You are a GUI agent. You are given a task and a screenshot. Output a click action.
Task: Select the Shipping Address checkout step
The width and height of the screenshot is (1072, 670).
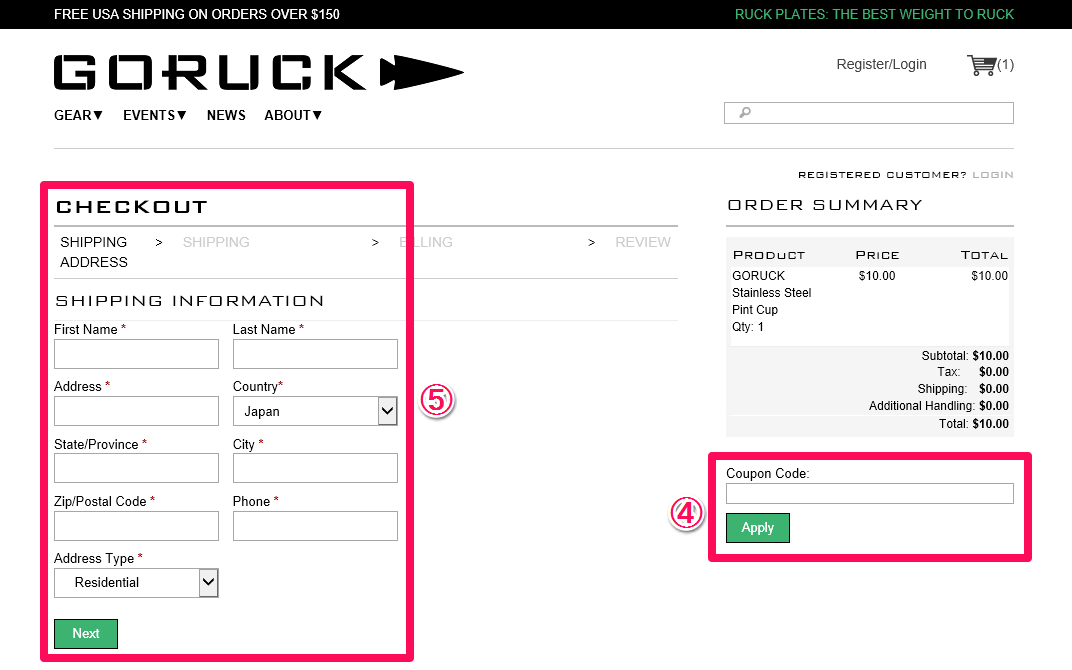(x=94, y=252)
